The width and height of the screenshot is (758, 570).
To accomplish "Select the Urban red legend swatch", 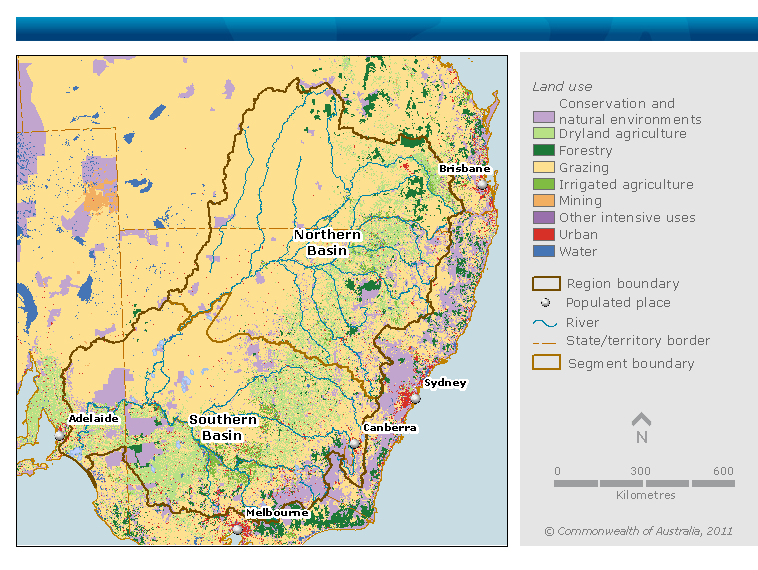I will (543, 235).
